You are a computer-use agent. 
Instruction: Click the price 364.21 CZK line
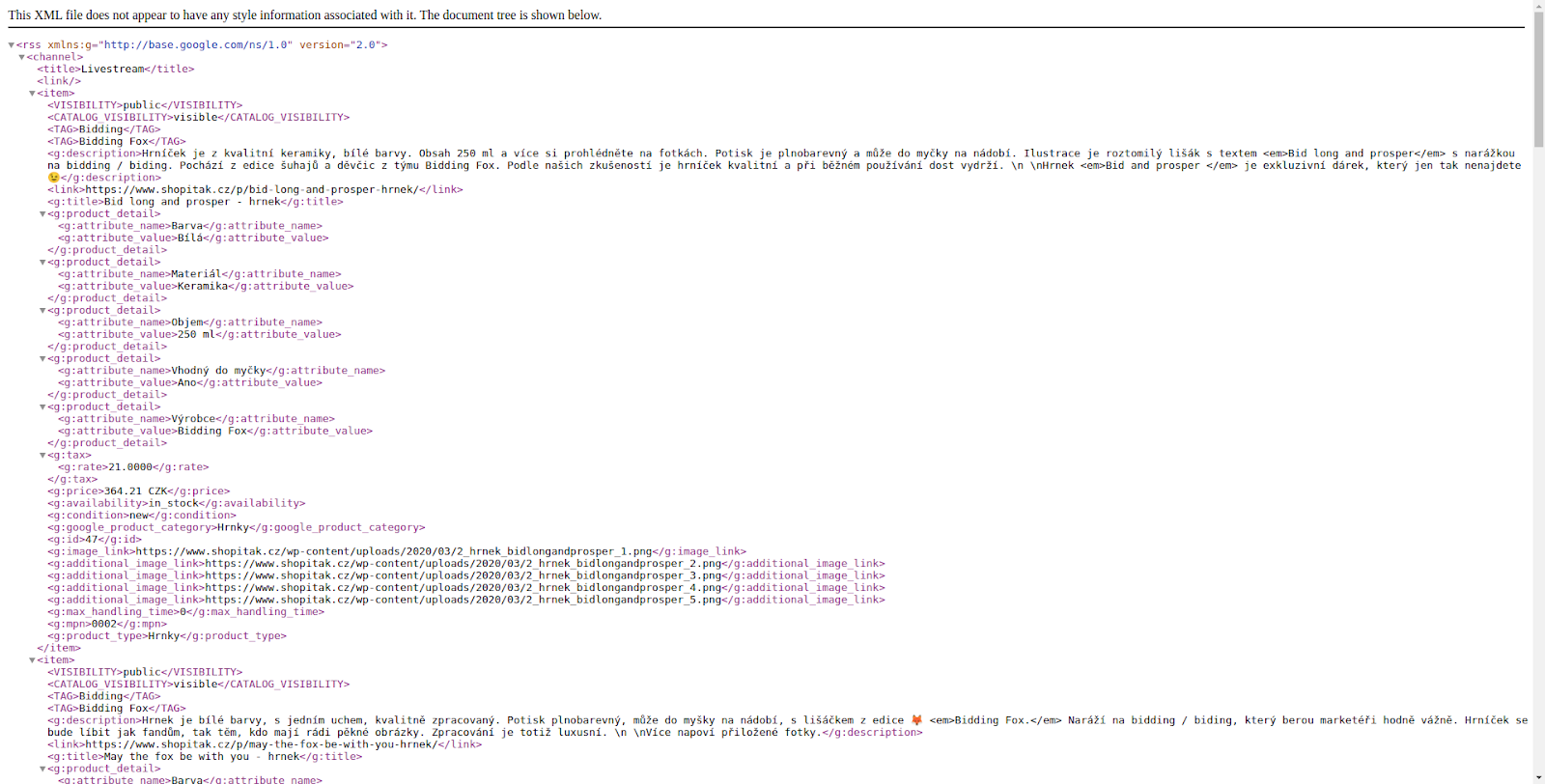(139, 491)
